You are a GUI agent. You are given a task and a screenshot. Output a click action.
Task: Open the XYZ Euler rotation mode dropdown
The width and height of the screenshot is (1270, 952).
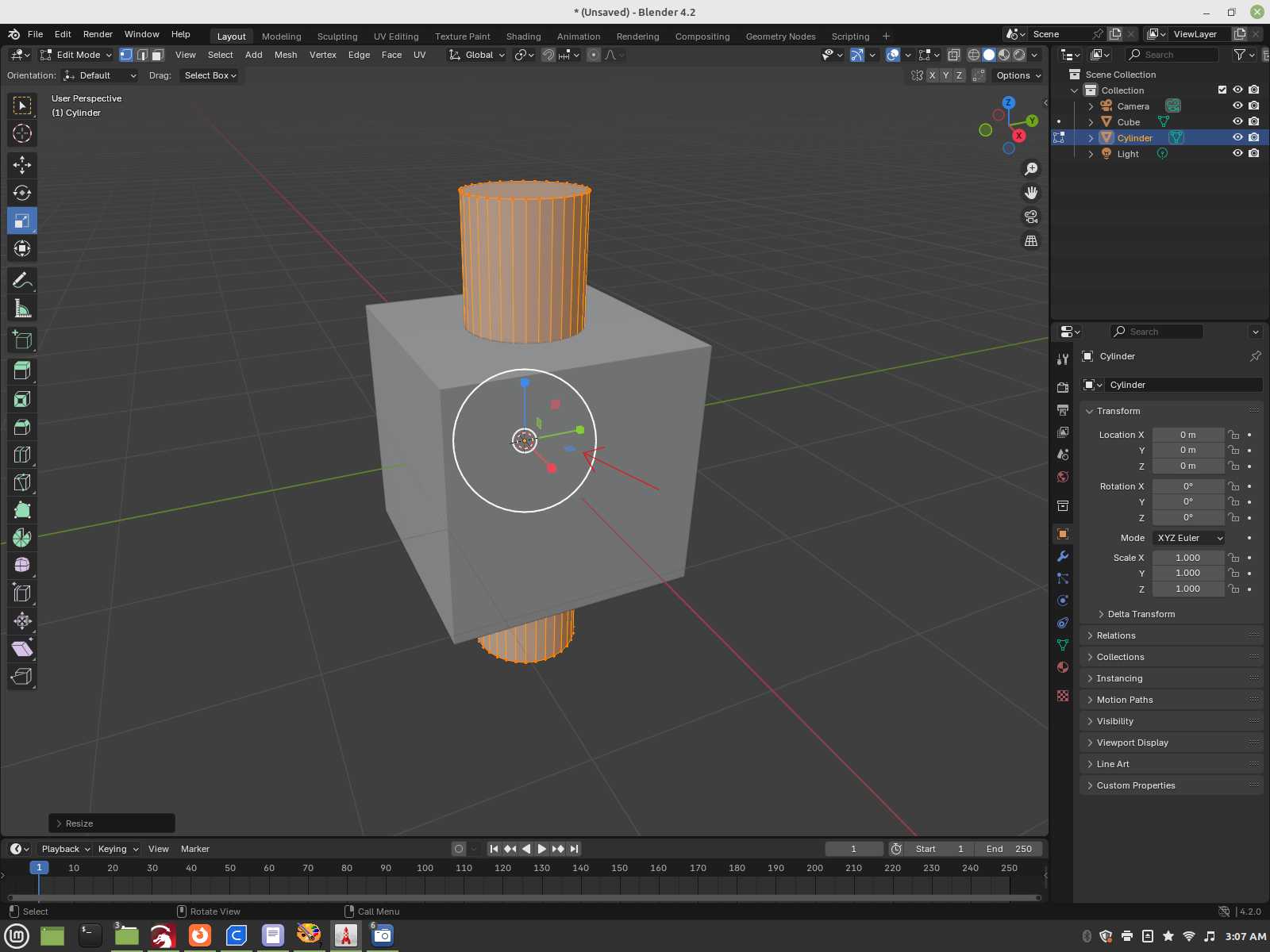pyautogui.click(x=1189, y=538)
